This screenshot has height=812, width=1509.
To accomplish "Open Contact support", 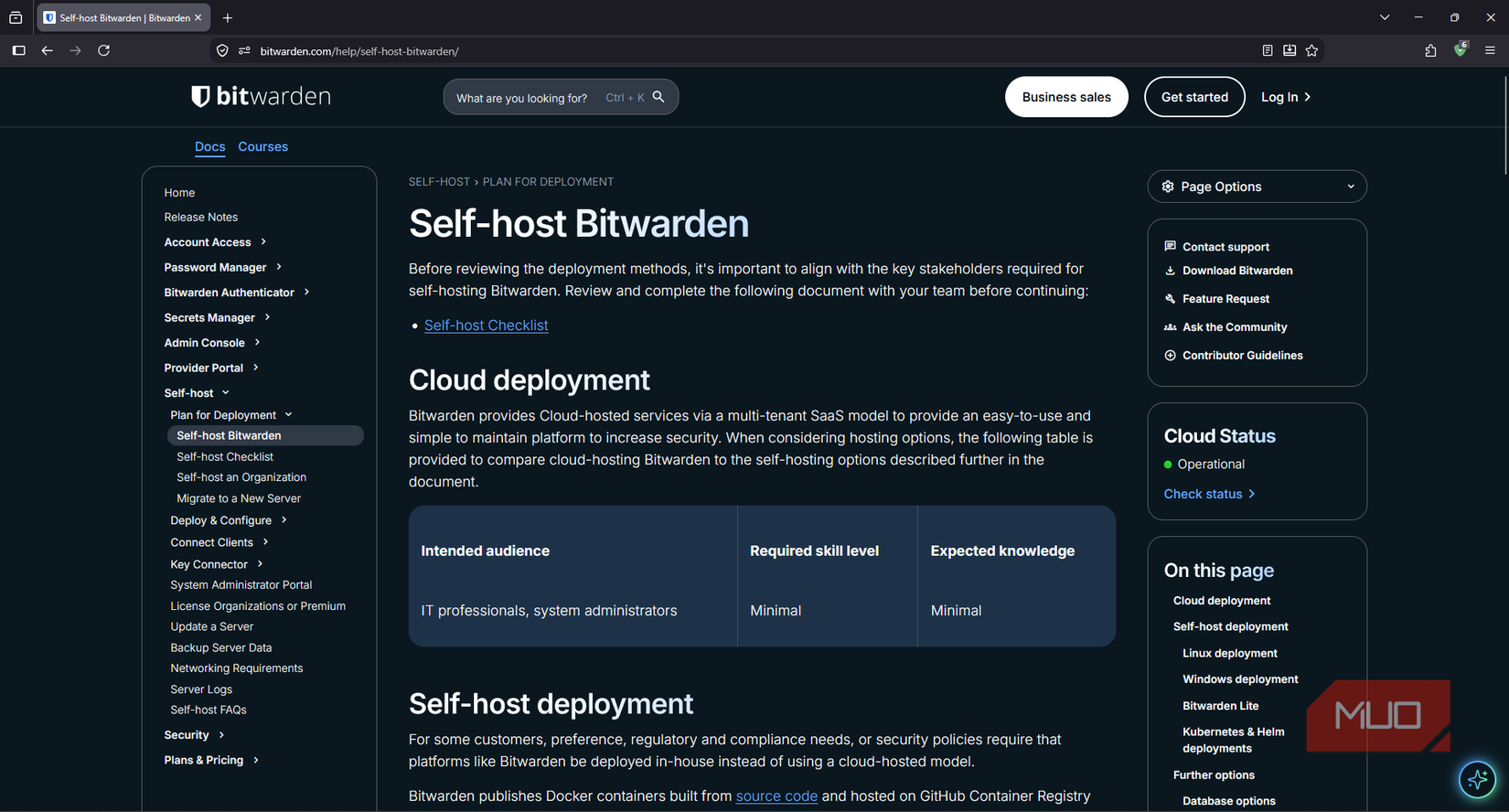I will [1216, 247].
